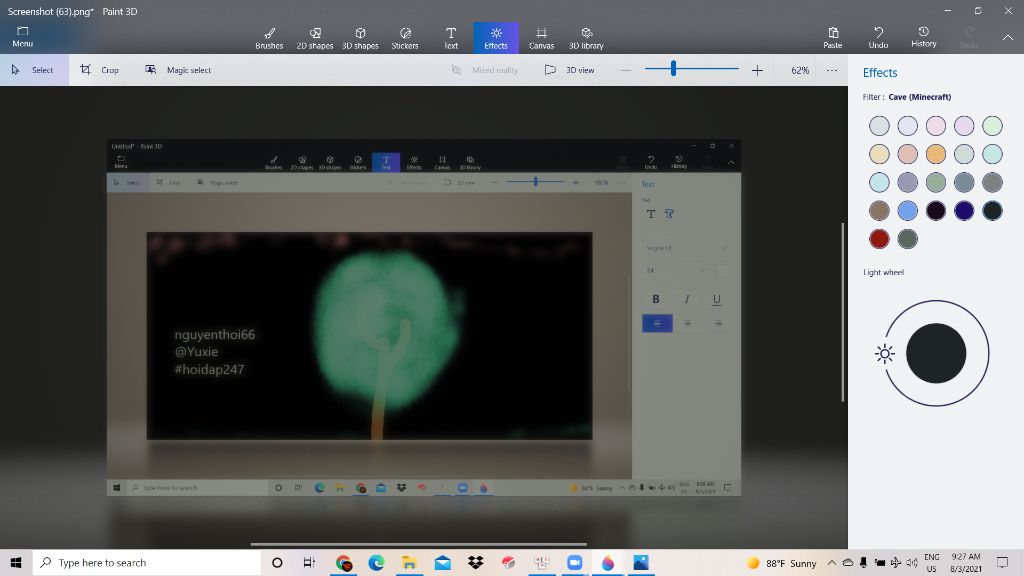Image resolution: width=1024 pixels, height=576 pixels.
Task: Click the Mixed reality option
Action: point(485,70)
